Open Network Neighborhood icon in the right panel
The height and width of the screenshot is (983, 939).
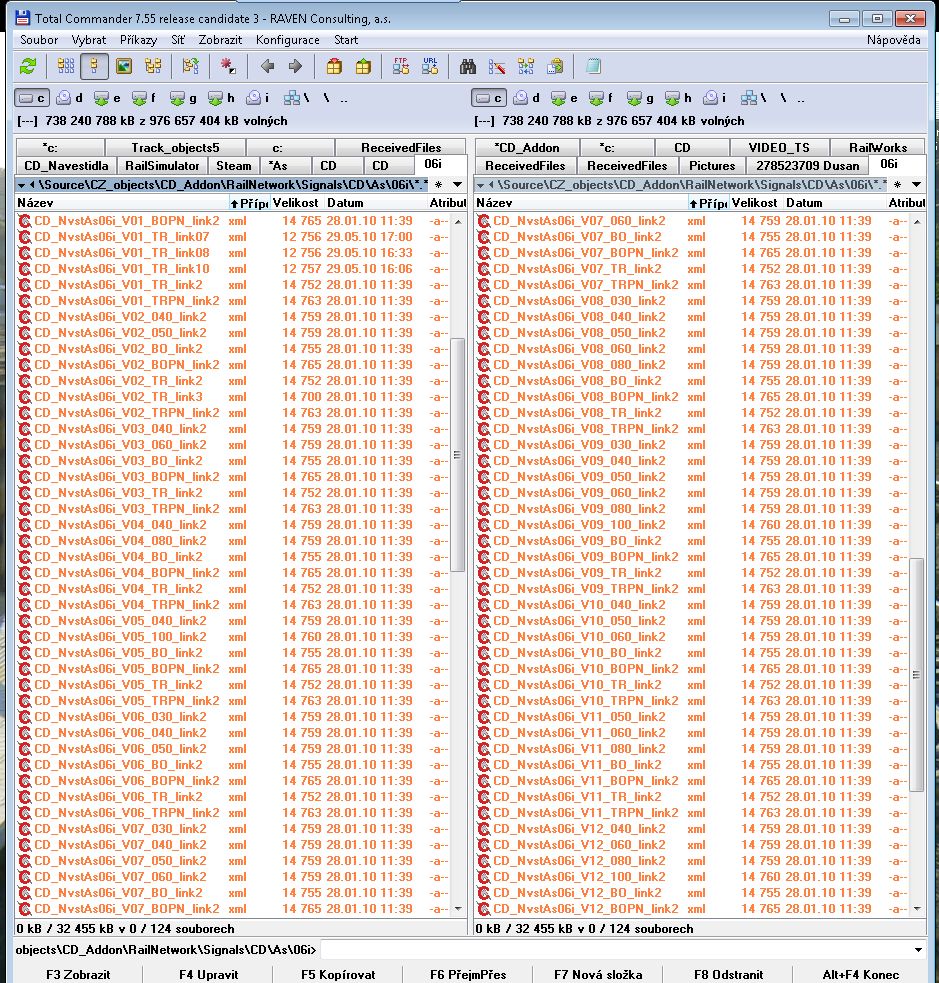tap(753, 98)
